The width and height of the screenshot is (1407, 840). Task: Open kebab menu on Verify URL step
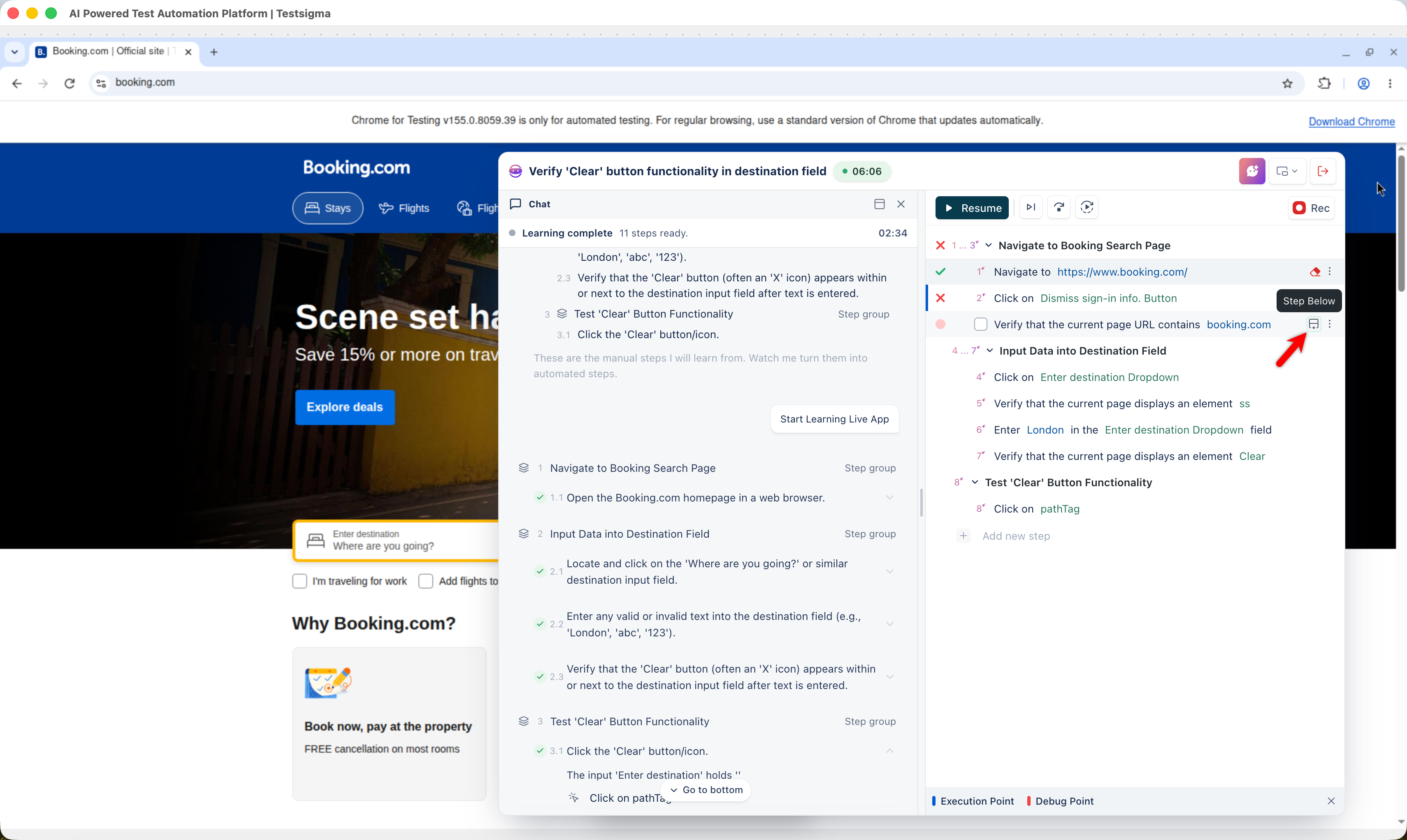1330,324
